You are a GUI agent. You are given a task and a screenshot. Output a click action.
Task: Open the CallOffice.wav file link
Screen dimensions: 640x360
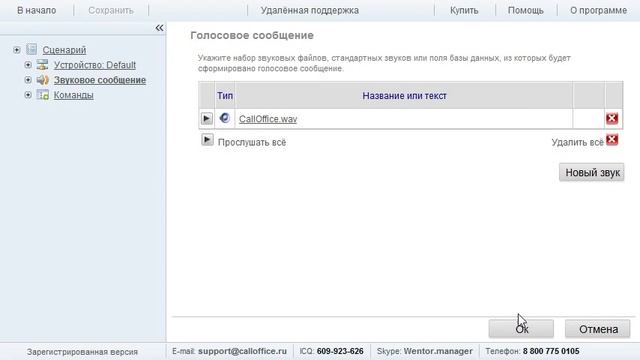(x=268, y=119)
